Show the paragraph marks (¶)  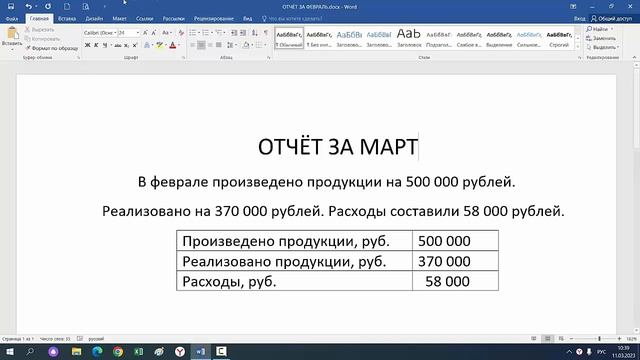(266, 33)
